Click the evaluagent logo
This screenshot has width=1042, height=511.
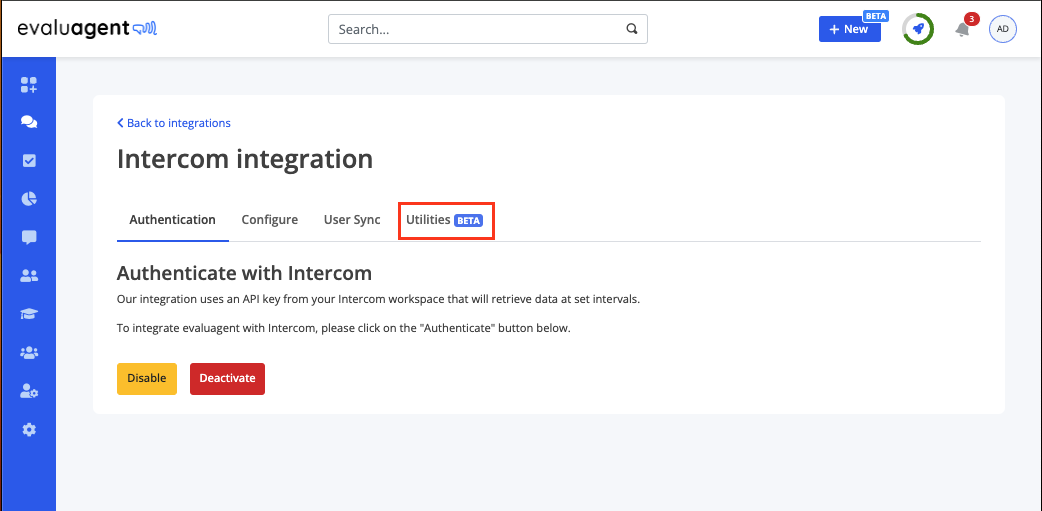tap(87, 29)
